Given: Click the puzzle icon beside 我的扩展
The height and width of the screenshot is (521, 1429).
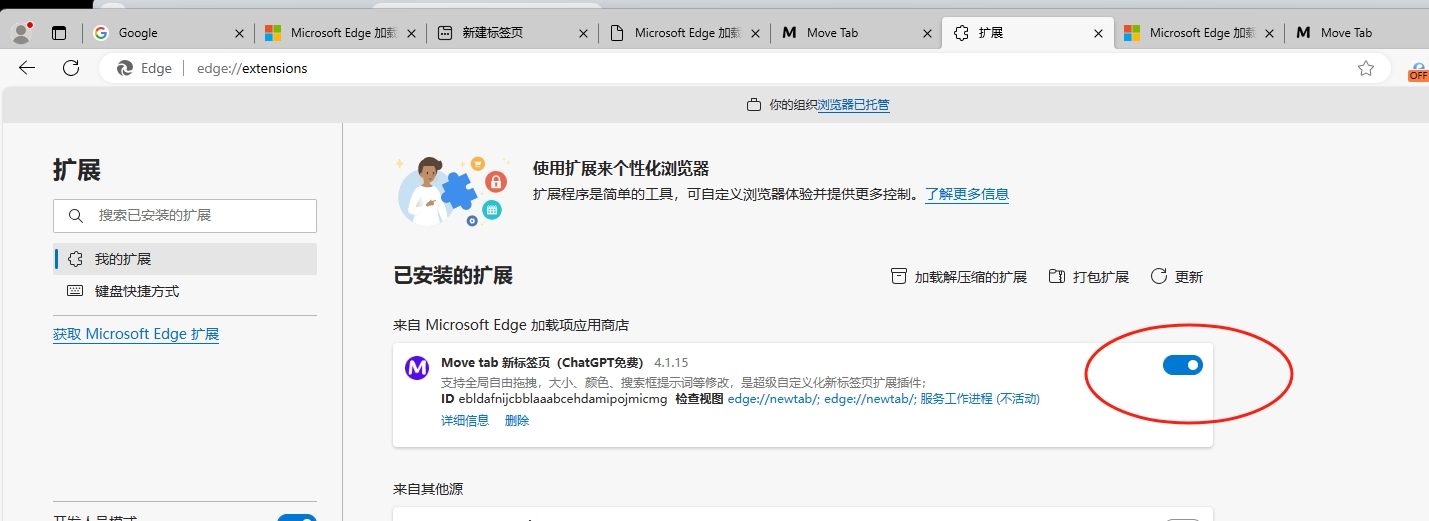Looking at the screenshot, I should [x=75, y=259].
